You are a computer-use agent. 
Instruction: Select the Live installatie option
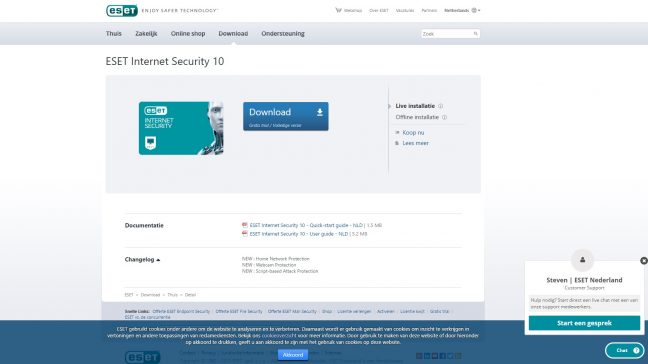[415, 106]
